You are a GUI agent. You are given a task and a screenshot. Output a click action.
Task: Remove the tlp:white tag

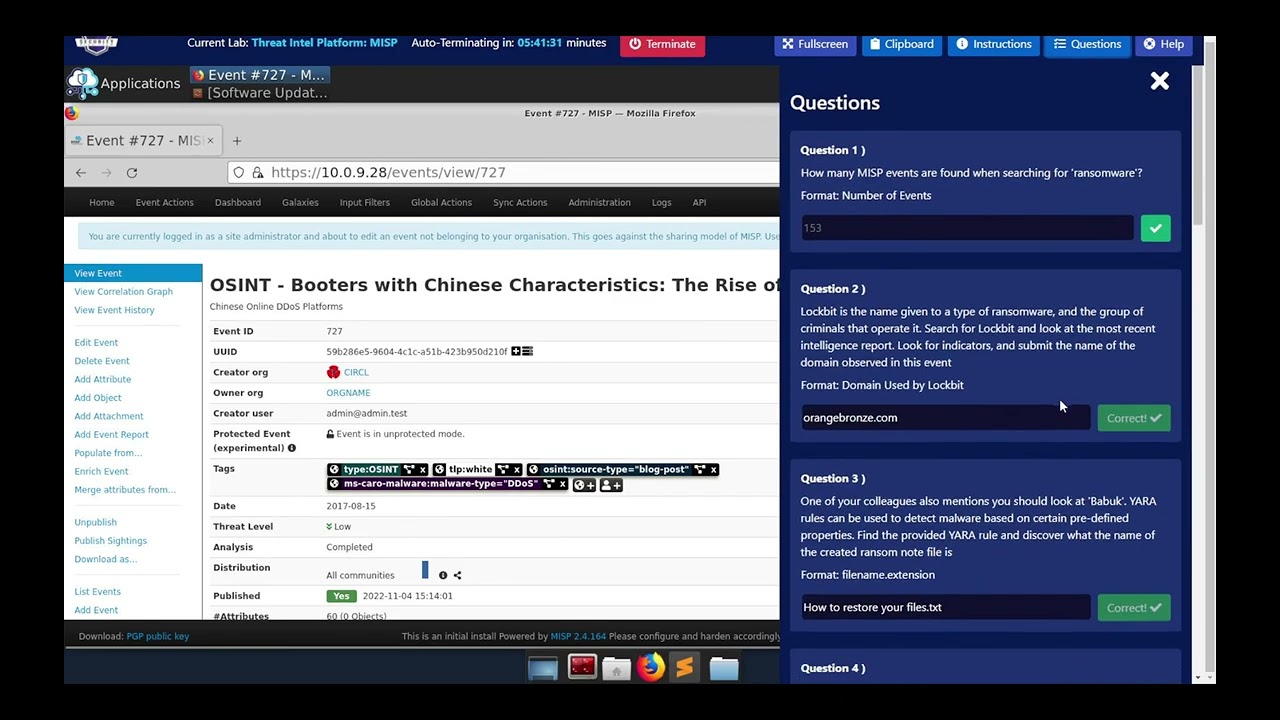pyautogui.click(x=517, y=469)
